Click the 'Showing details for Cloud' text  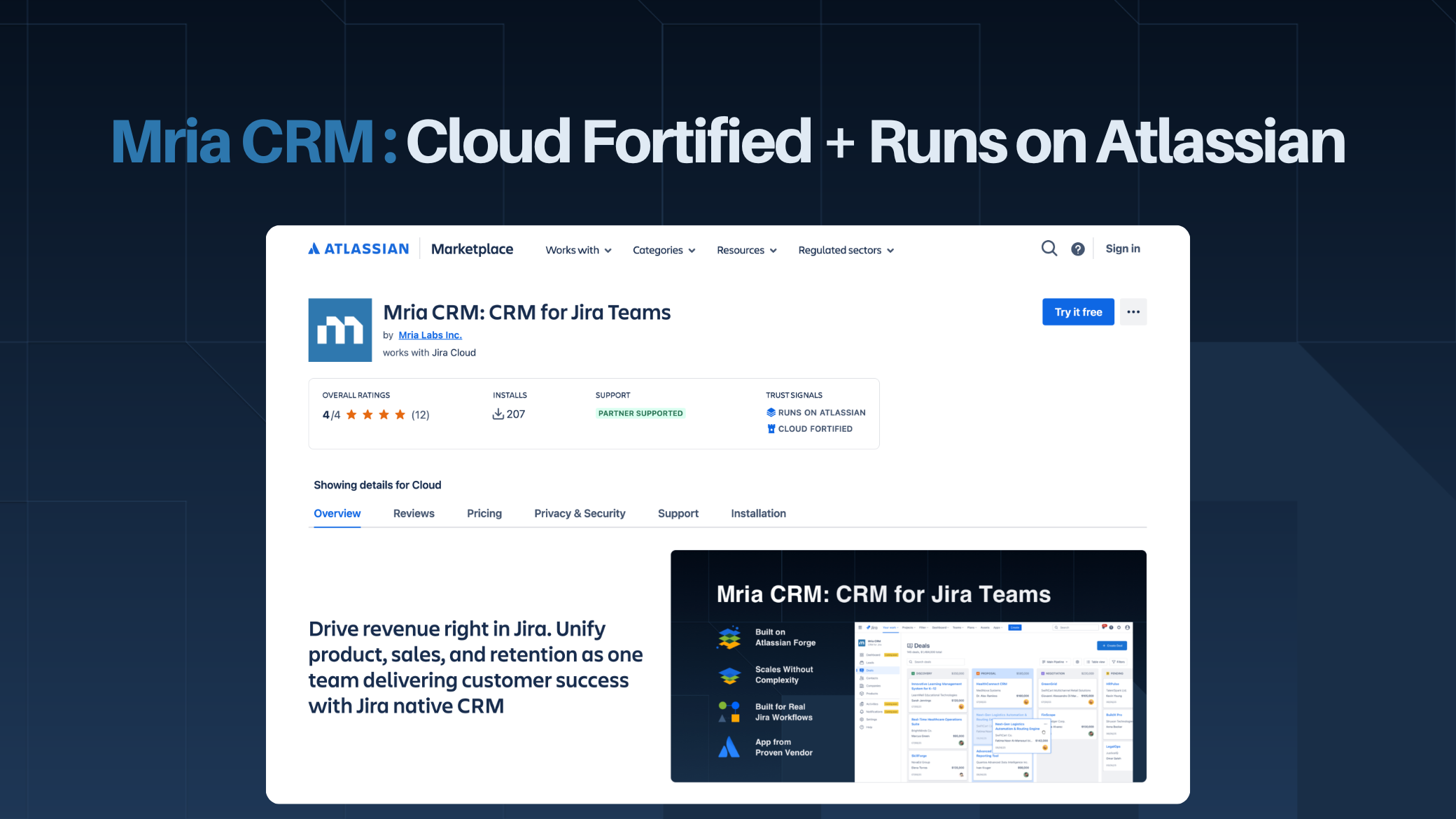coord(377,485)
